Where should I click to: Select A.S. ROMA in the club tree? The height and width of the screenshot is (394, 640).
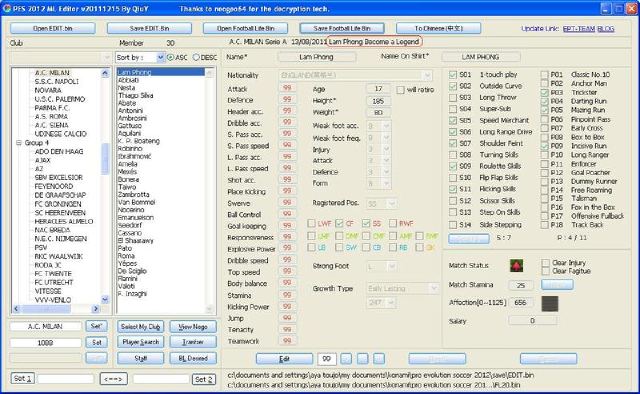point(51,116)
